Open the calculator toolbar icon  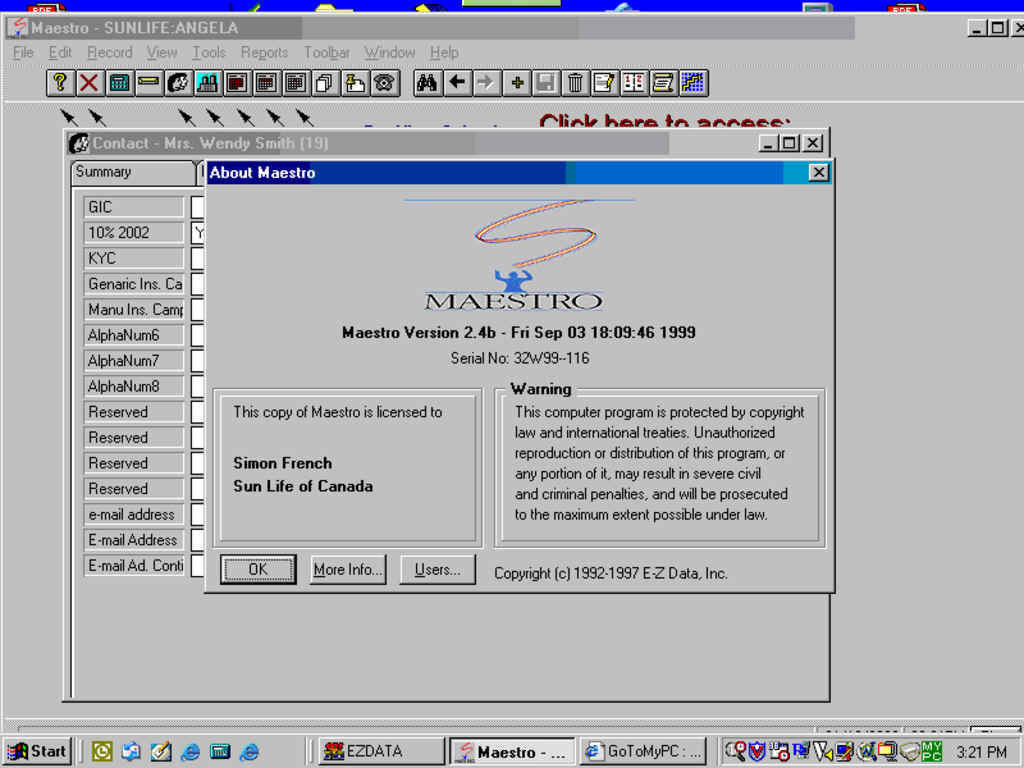point(120,83)
